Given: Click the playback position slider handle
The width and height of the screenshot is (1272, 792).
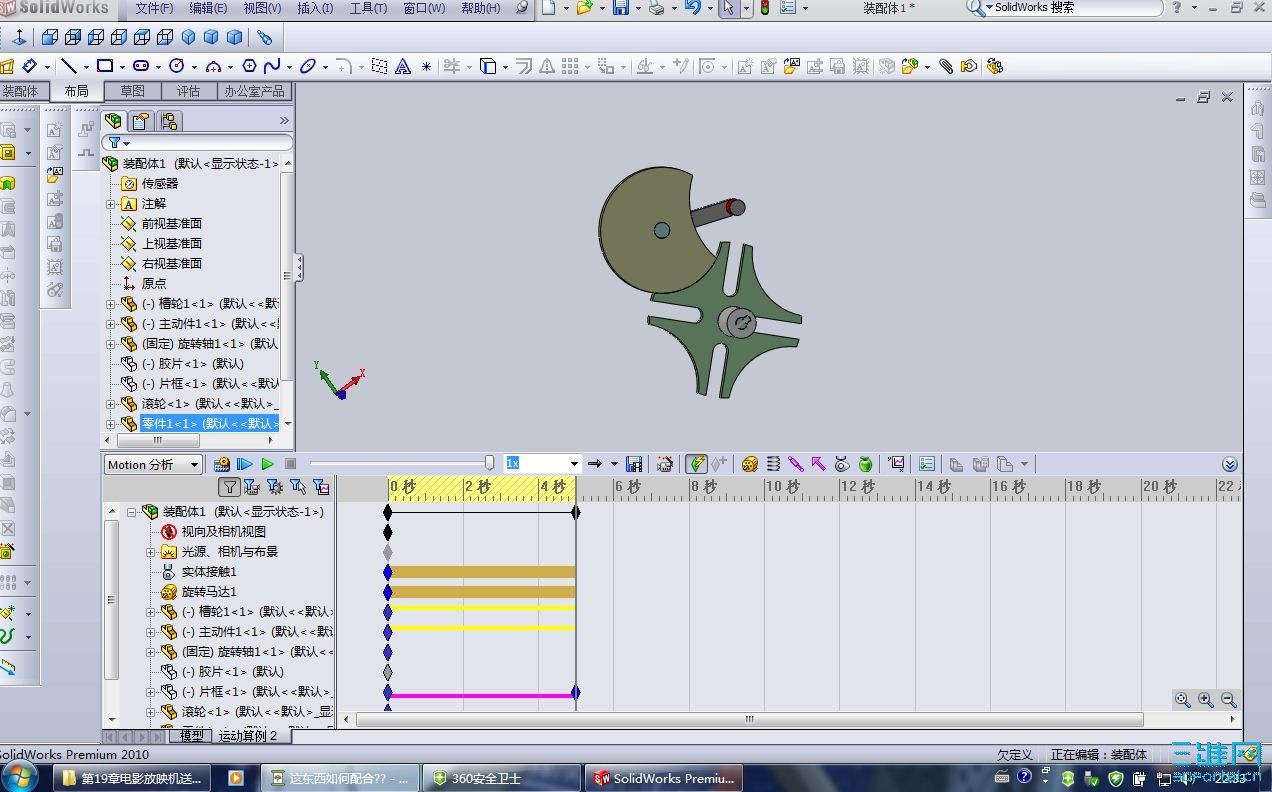Looking at the screenshot, I should 489,463.
